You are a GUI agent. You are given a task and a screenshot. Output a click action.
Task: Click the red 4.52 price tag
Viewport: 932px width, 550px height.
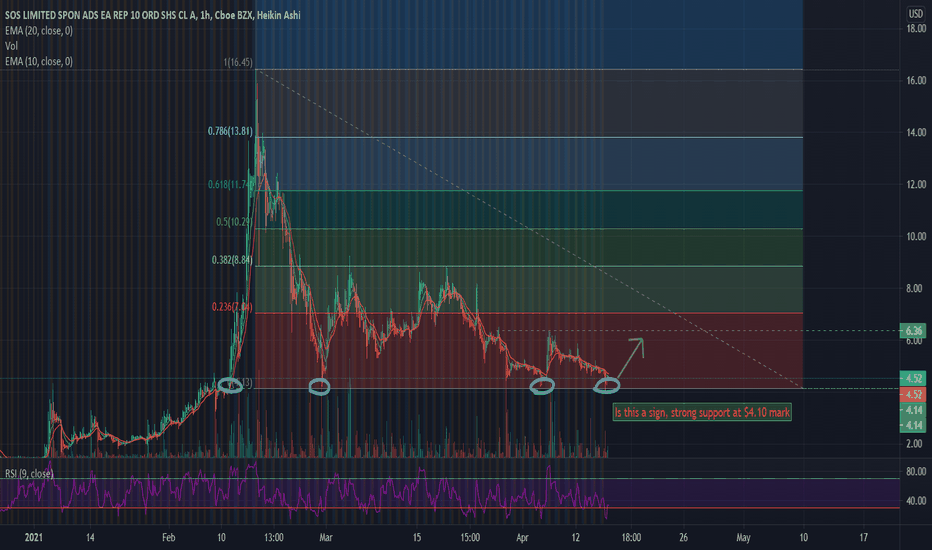point(913,394)
